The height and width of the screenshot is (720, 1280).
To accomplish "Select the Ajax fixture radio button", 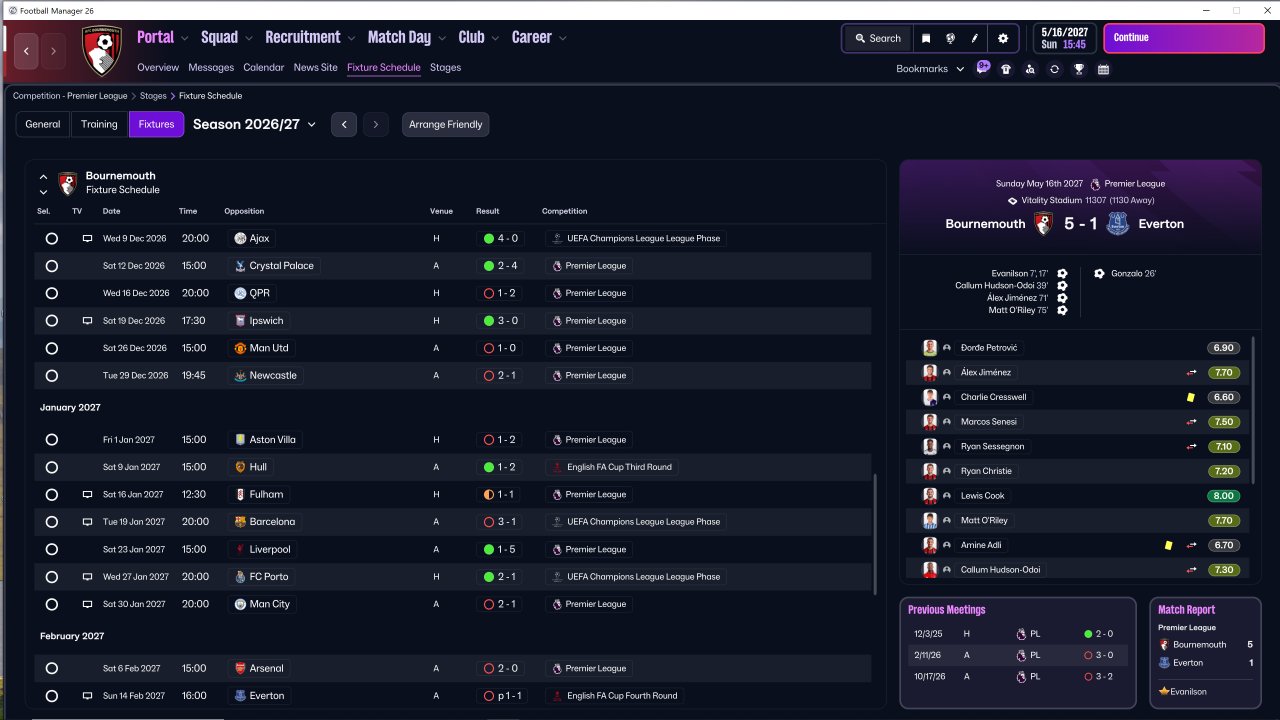I will click(52, 239).
